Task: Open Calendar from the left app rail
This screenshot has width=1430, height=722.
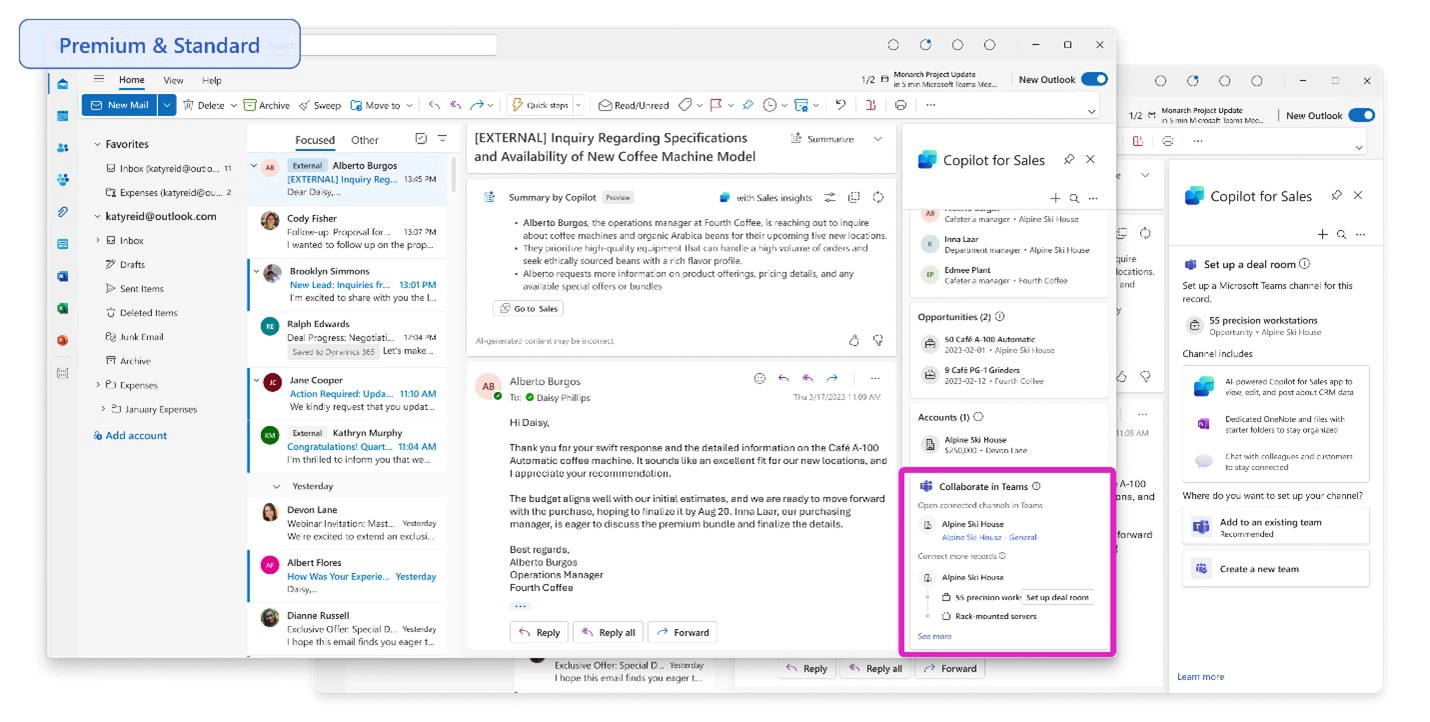Action: (x=63, y=116)
